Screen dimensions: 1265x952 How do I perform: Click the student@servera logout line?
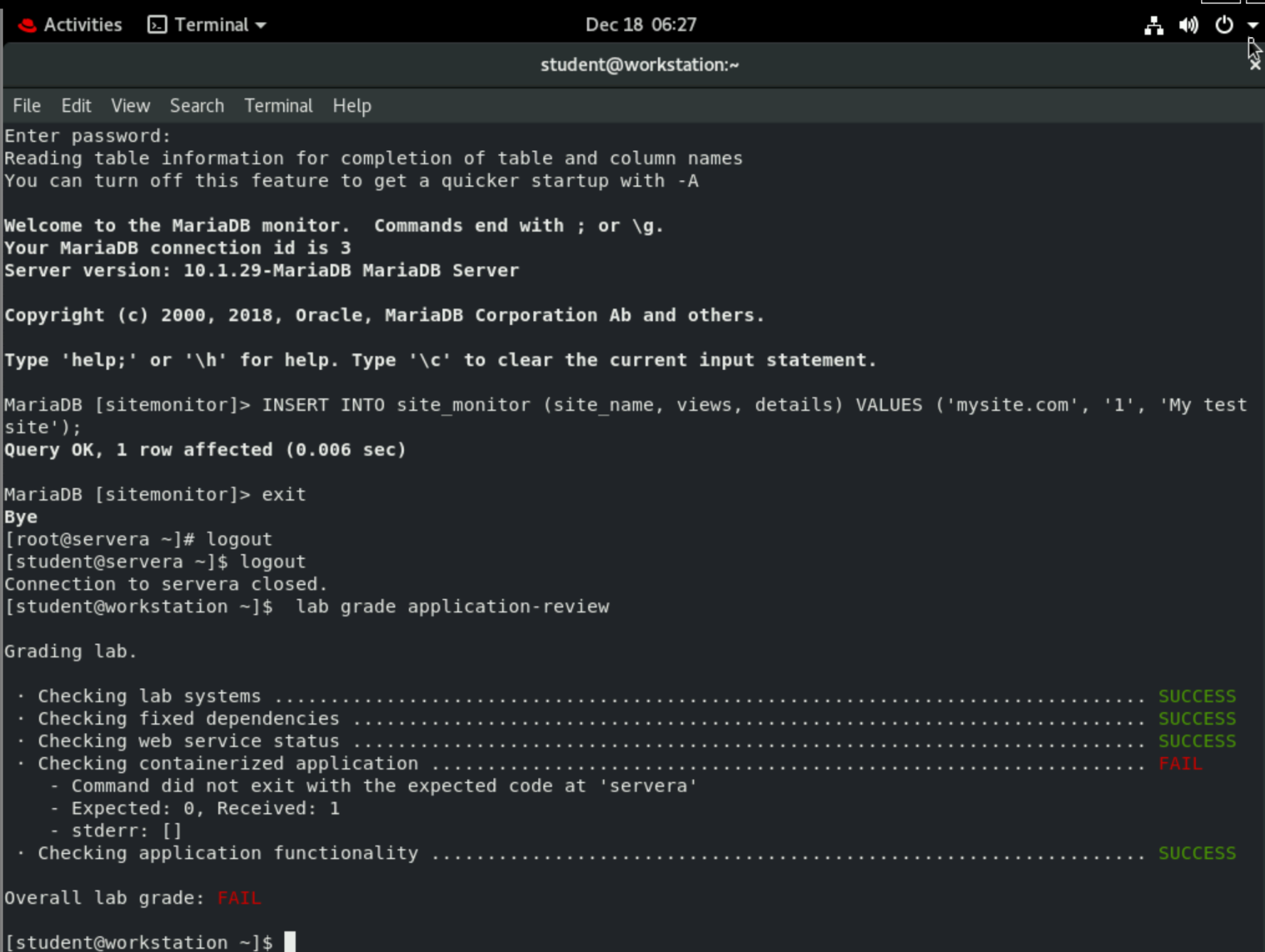click(155, 562)
